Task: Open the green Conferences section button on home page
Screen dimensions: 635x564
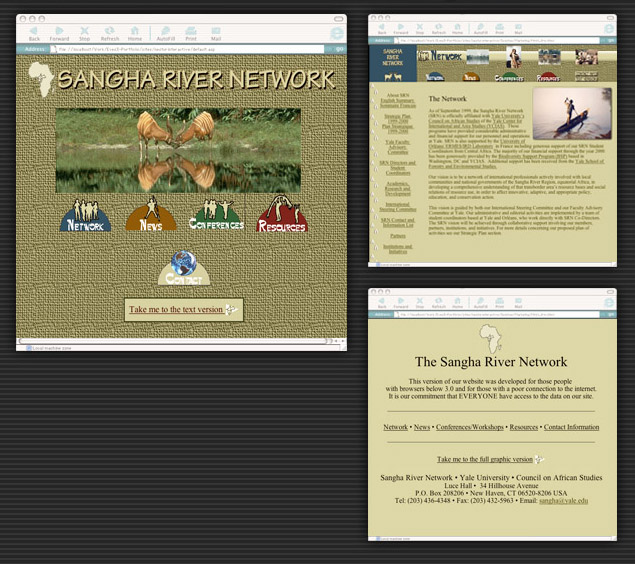Action: pos(217,215)
